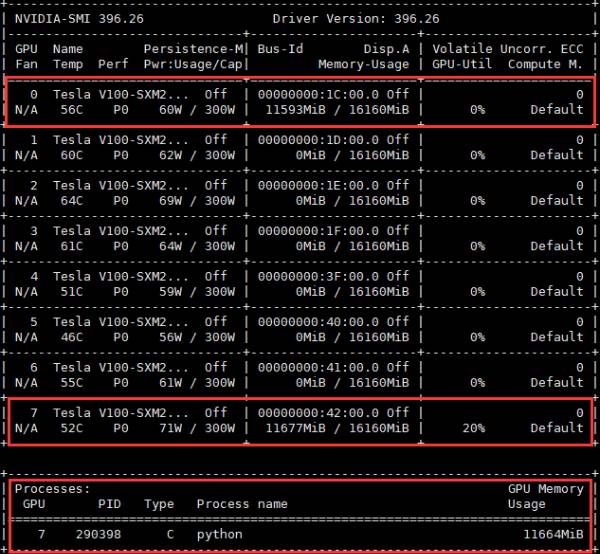The width and height of the screenshot is (600, 554).
Task: Select the PID column header
Action: pos(109,504)
